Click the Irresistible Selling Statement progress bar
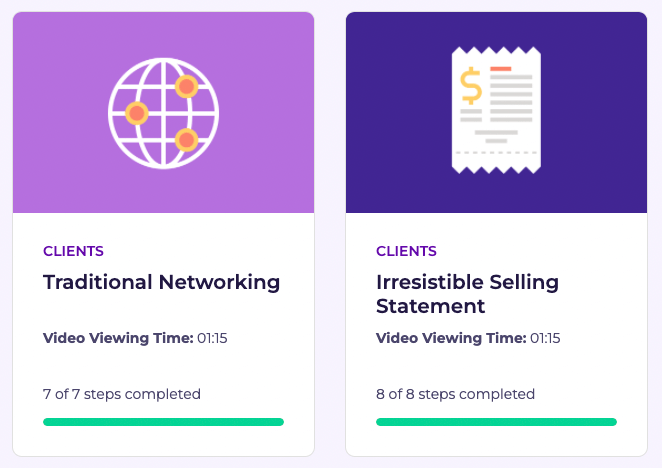 [x=496, y=422]
